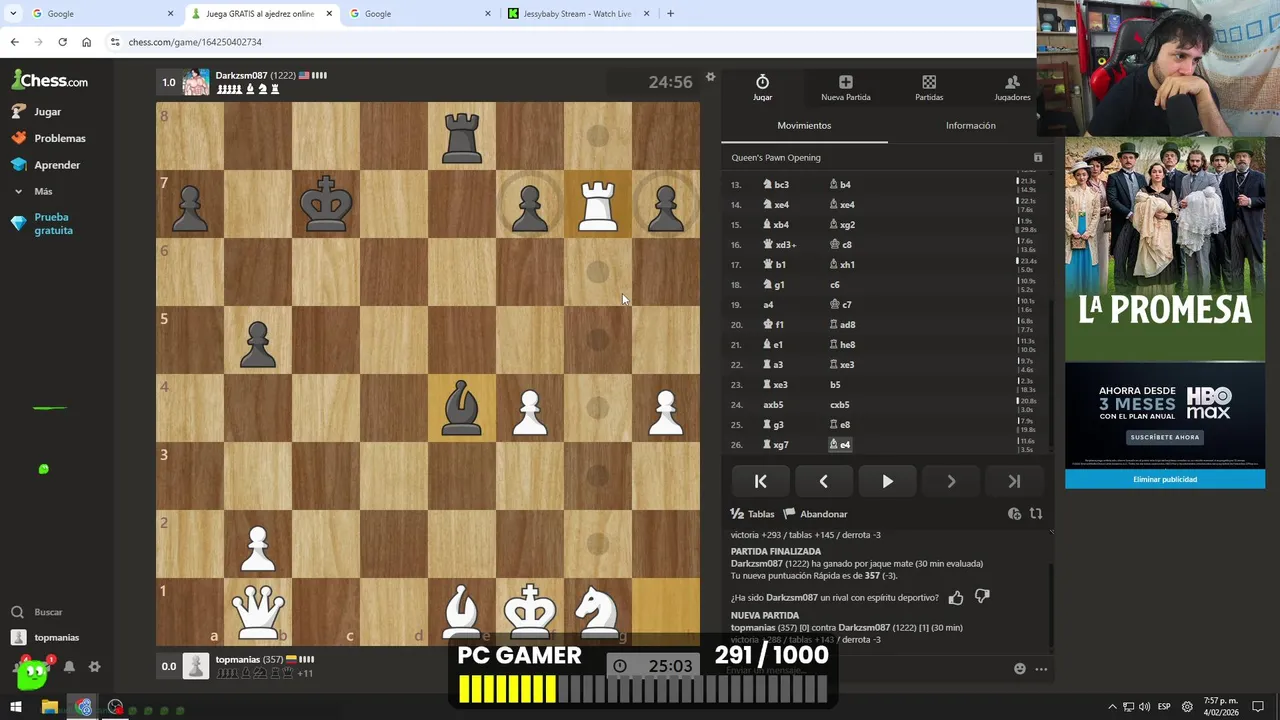Go to move 18 black c6

click(835, 285)
